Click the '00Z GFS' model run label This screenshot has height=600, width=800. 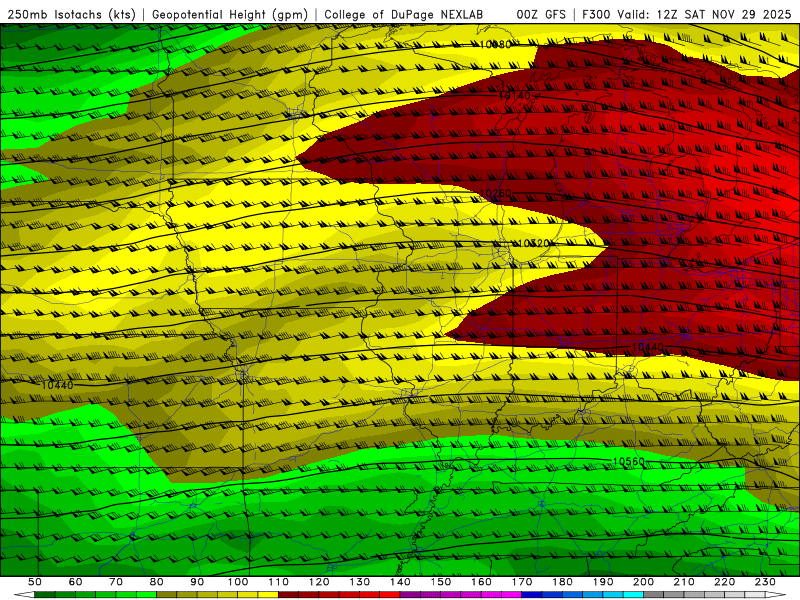click(x=541, y=14)
